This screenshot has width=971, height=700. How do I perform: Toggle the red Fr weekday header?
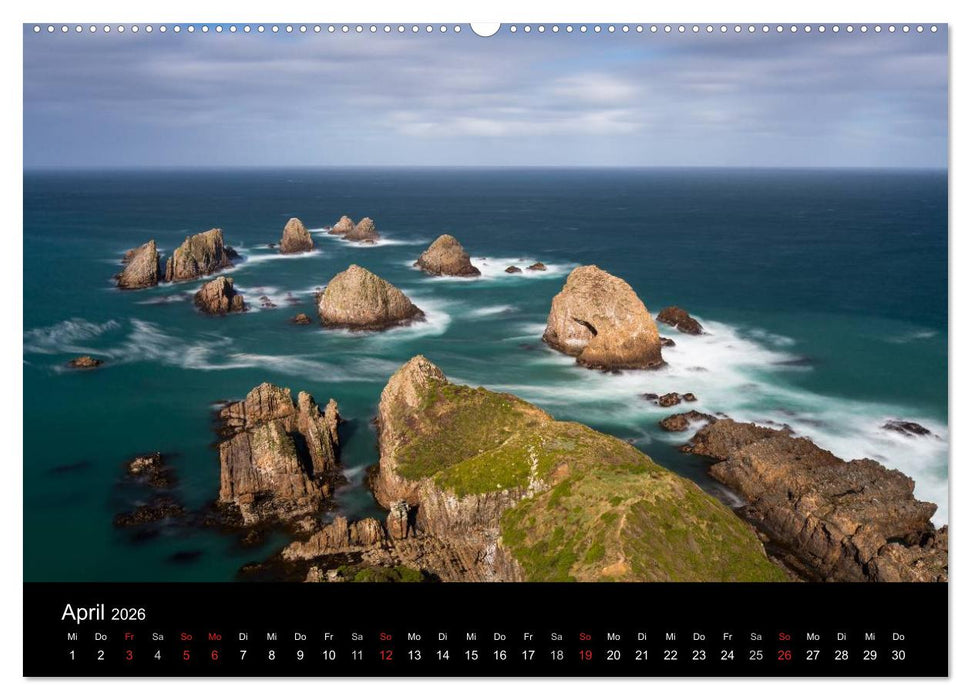[x=128, y=634]
